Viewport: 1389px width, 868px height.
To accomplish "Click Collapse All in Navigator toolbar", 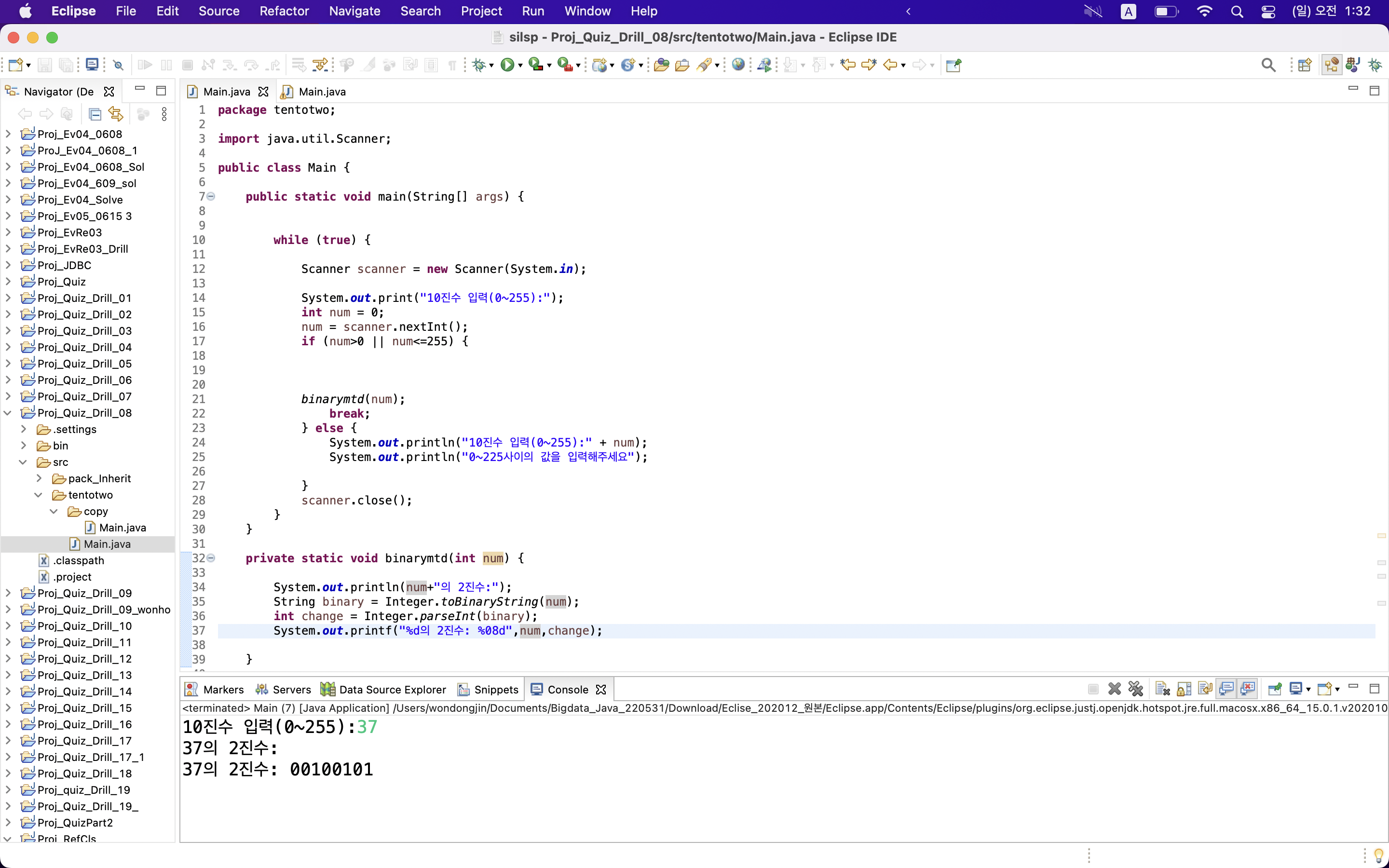I will tap(95, 114).
